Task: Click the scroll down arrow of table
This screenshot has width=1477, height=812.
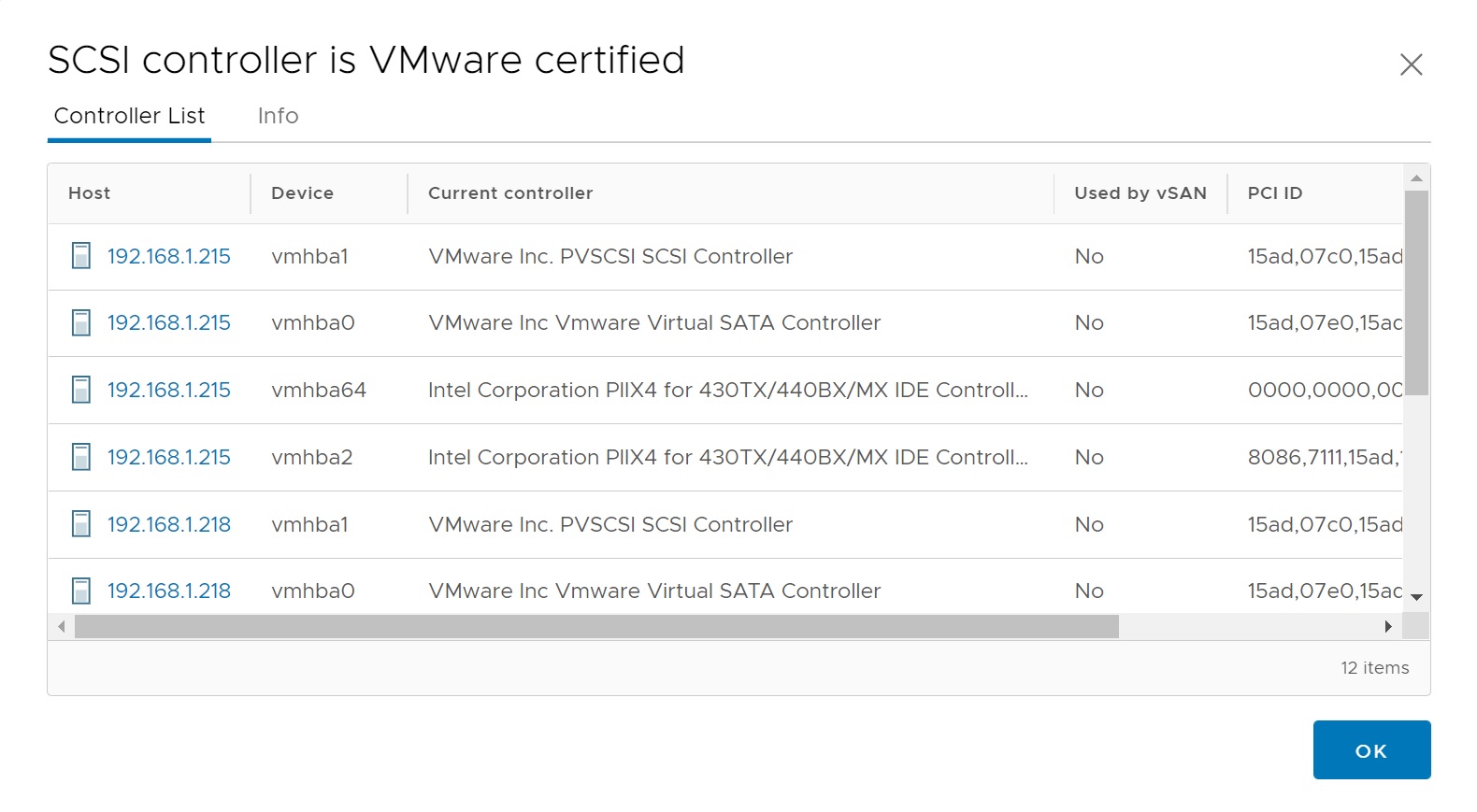Action: (1416, 597)
